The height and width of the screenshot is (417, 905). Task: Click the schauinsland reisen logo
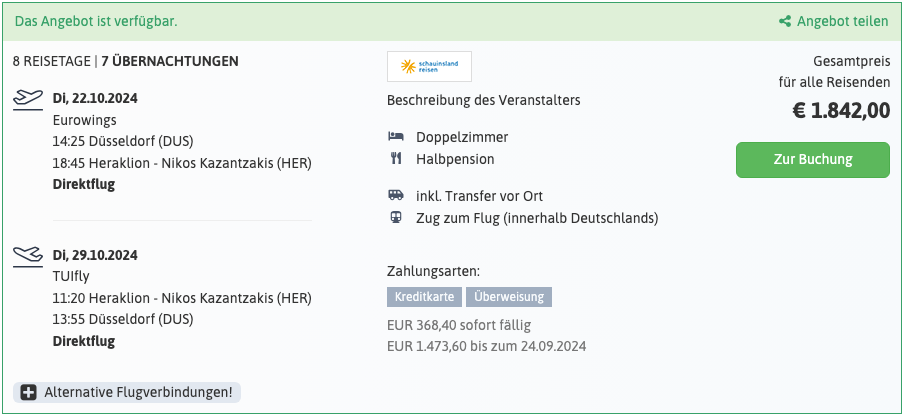(429, 67)
